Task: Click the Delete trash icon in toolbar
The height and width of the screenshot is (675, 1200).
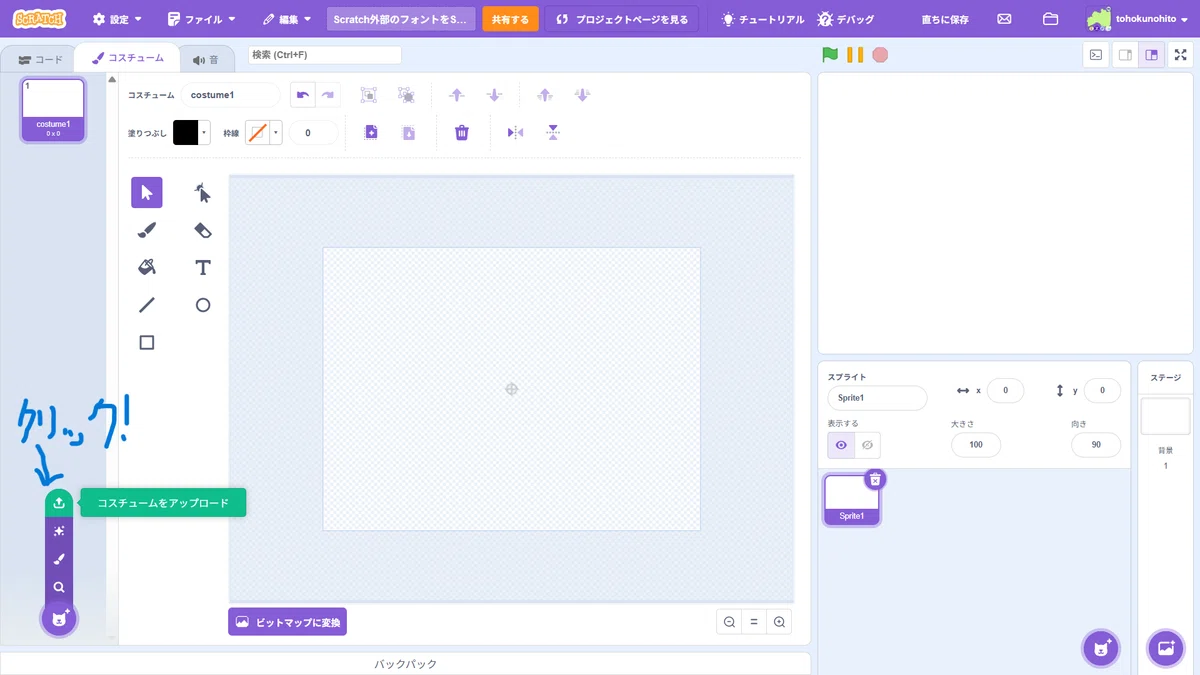Action: pyautogui.click(x=461, y=132)
